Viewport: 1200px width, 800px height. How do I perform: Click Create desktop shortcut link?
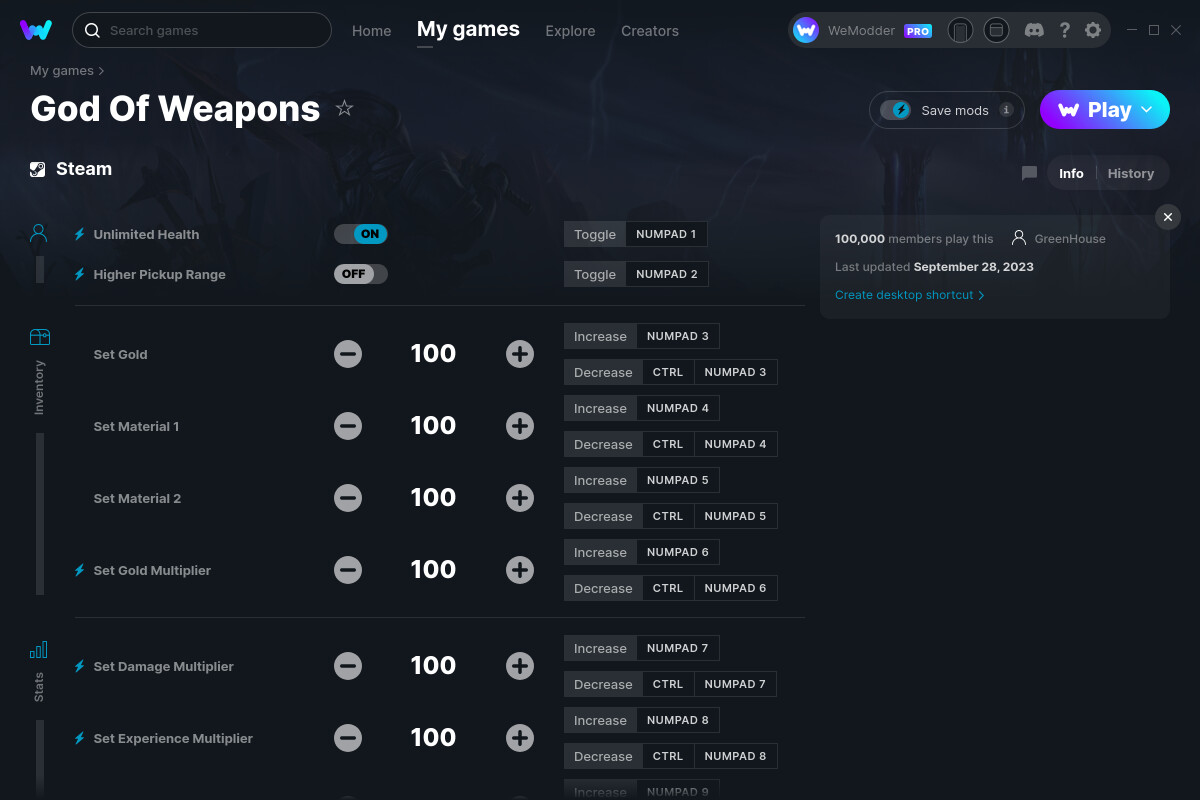pyautogui.click(x=910, y=295)
